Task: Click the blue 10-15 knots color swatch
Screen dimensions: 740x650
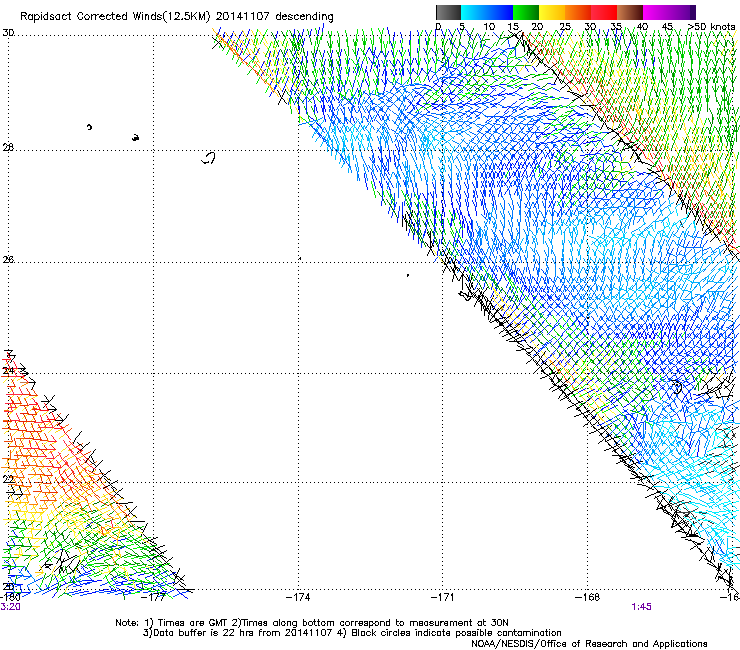Action: pyautogui.click(x=500, y=12)
